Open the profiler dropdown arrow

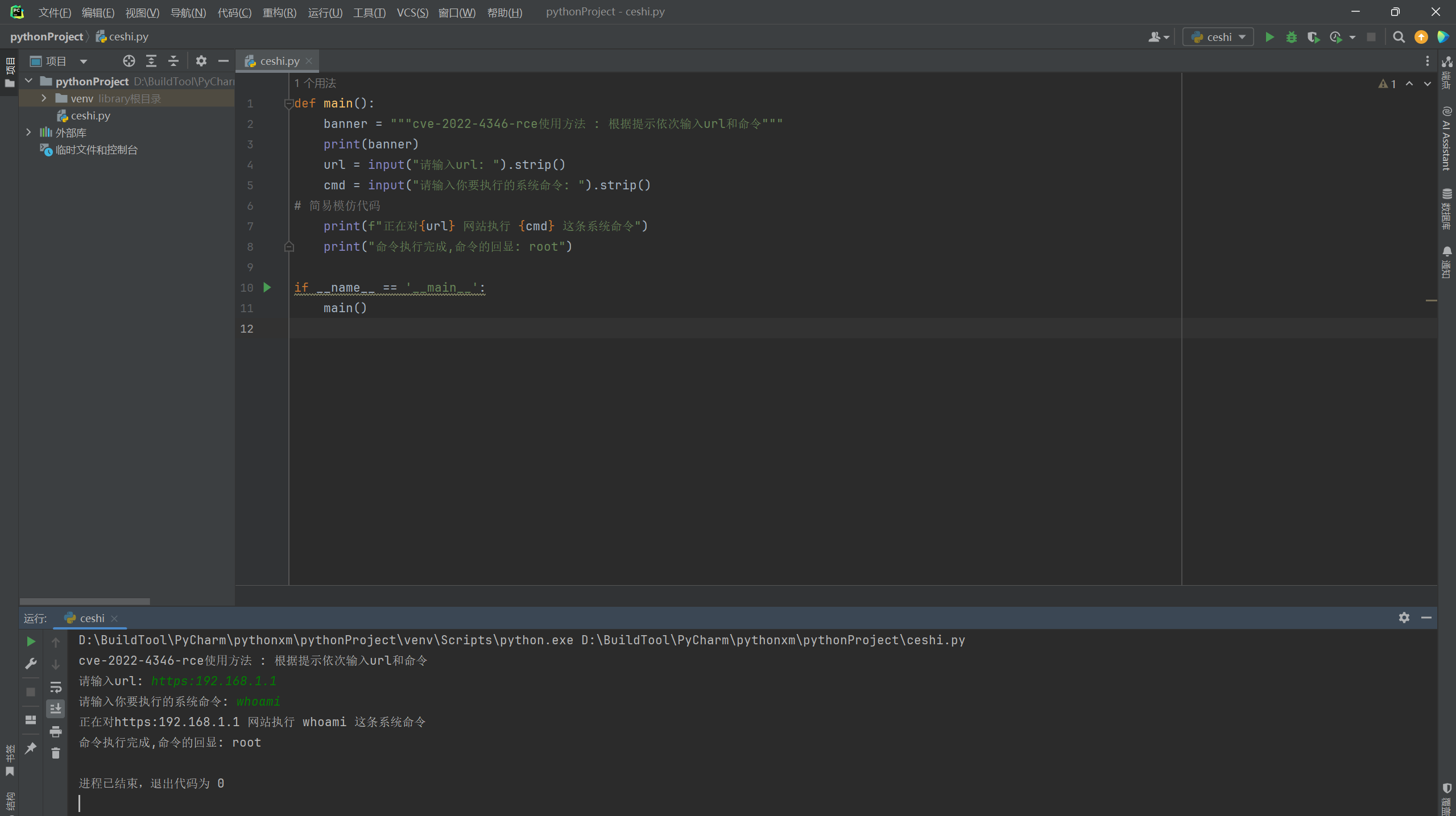1352,38
